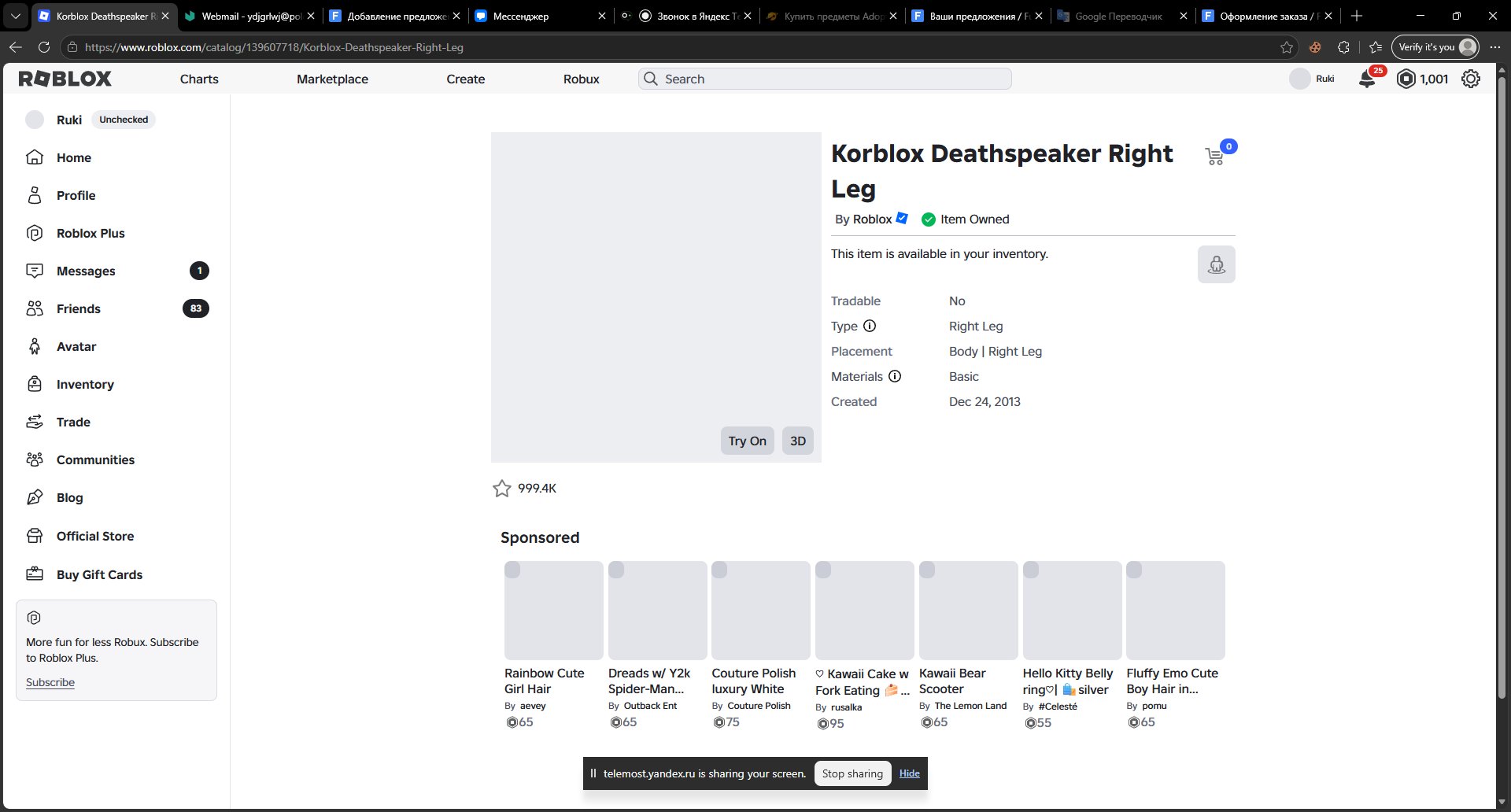Click the Profile sidebar icon
Screen dimensions: 1511x812
[x=35, y=195]
